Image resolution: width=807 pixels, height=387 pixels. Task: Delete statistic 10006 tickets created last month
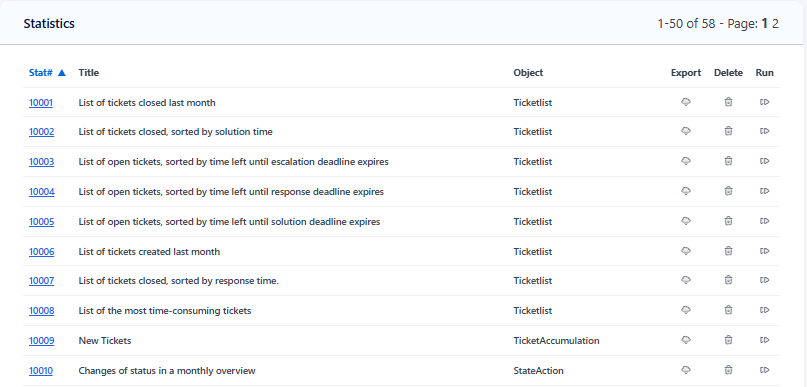(728, 251)
